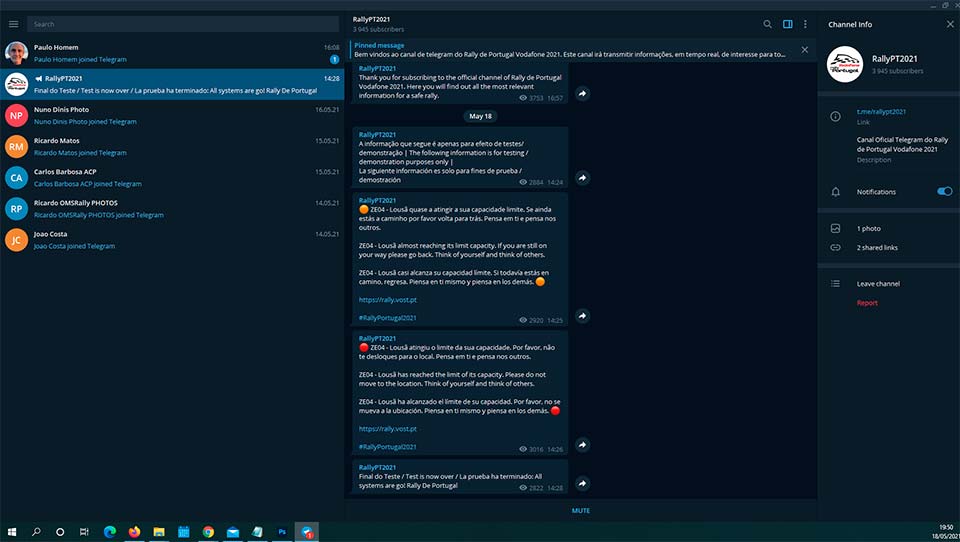Open Ricardo OMSRally PHOTOS chat
Screen dimensions: 960x542
pyautogui.click(x=172, y=209)
